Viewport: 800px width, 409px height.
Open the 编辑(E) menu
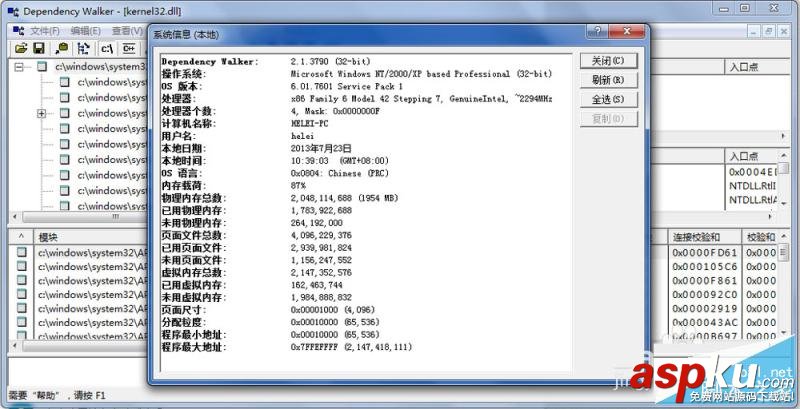[x=86, y=31]
